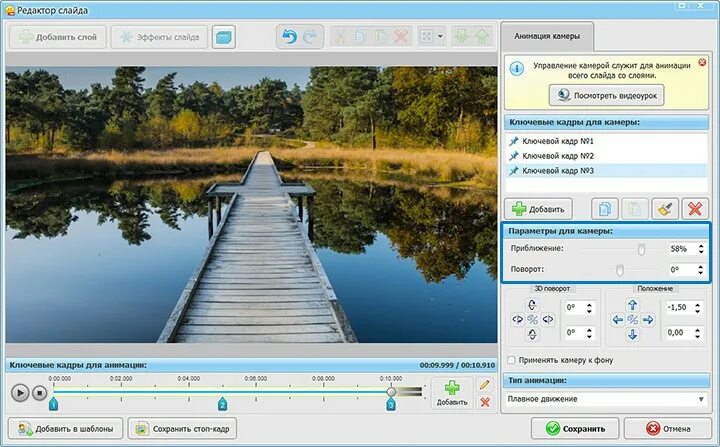Click the fit-to-frame icon in top toolbar
This screenshot has height=447, width=720.
click(427, 36)
